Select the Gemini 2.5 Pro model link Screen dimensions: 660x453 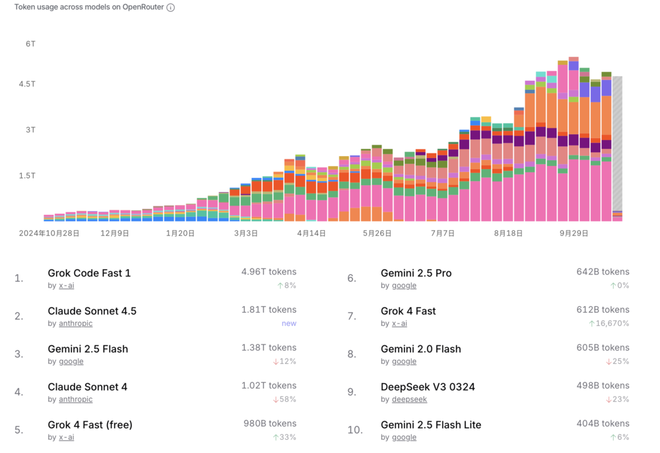[417, 273]
